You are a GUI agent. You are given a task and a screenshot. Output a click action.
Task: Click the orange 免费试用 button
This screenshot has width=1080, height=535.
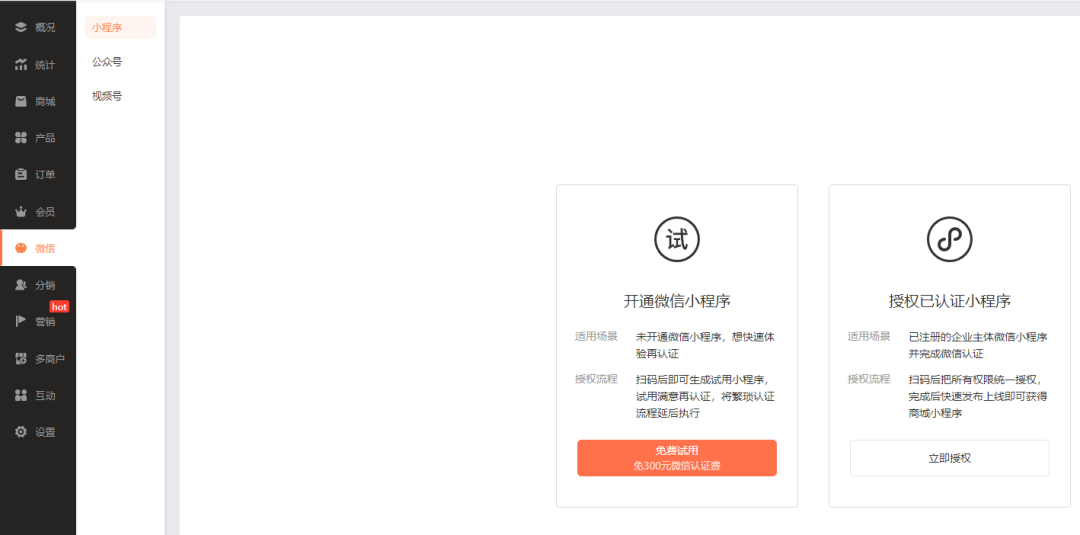pos(676,458)
